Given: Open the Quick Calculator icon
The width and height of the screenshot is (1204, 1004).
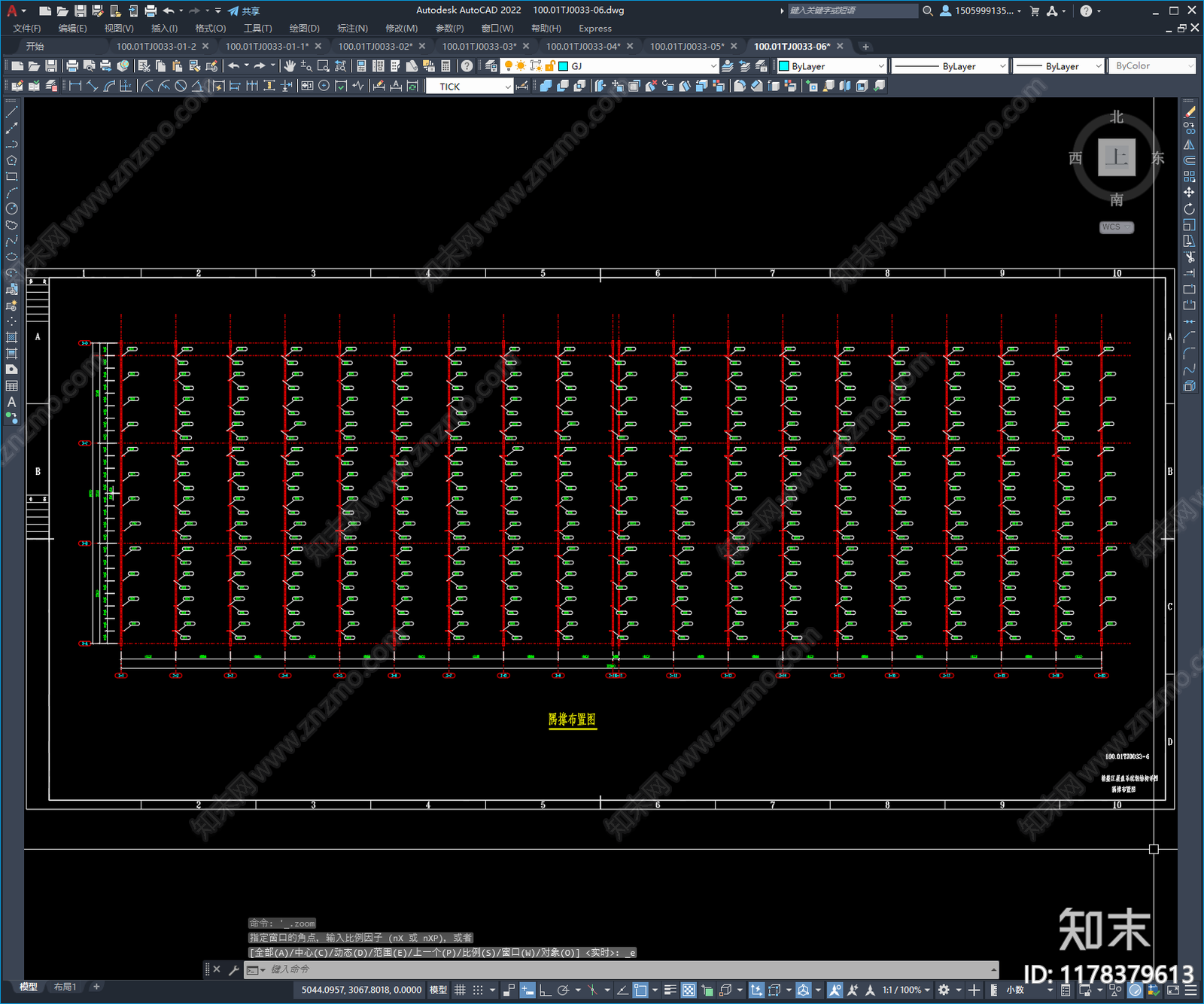Looking at the screenshot, I should [x=445, y=66].
